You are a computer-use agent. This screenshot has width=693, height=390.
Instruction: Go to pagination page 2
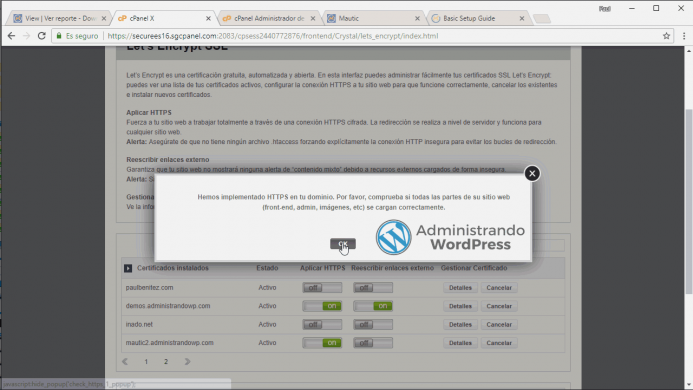166,362
